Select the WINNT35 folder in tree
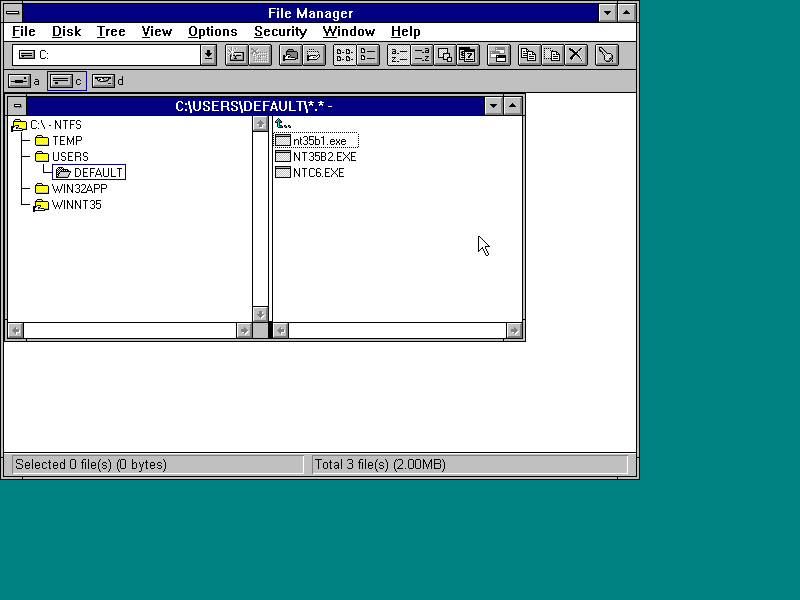 coord(68,205)
